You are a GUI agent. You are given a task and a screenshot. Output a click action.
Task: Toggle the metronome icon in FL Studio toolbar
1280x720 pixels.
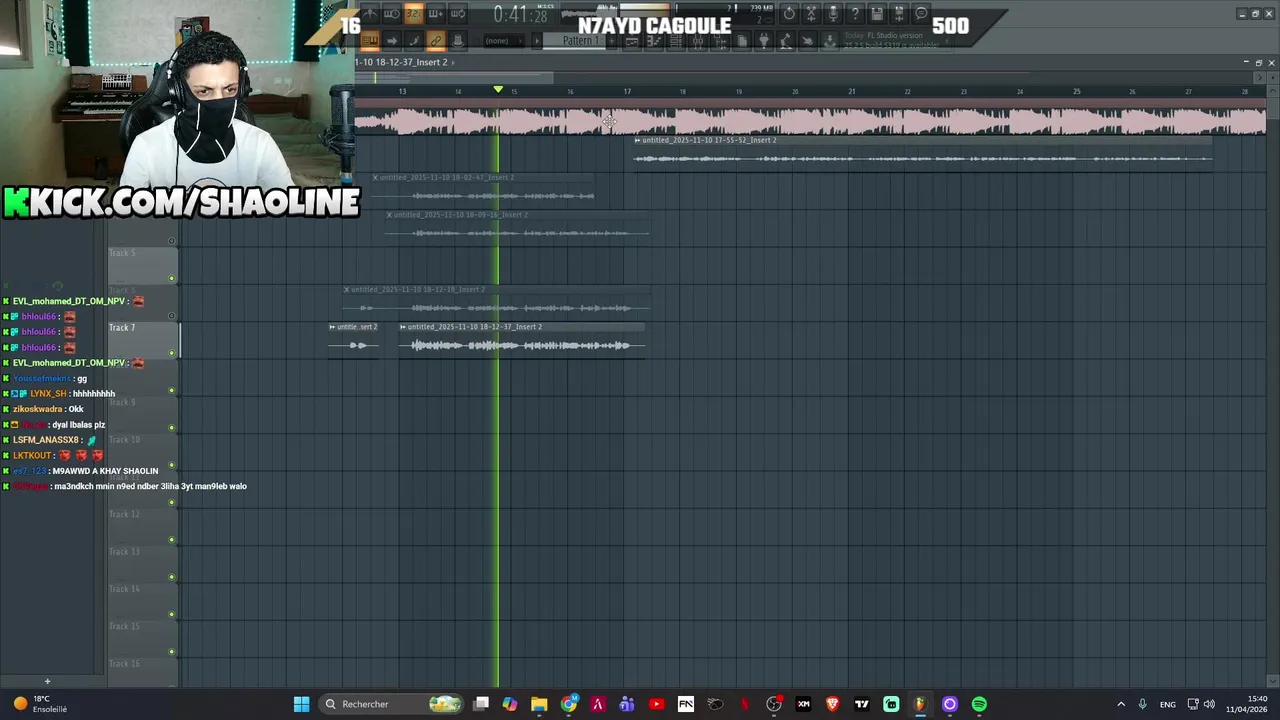(x=369, y=14)
